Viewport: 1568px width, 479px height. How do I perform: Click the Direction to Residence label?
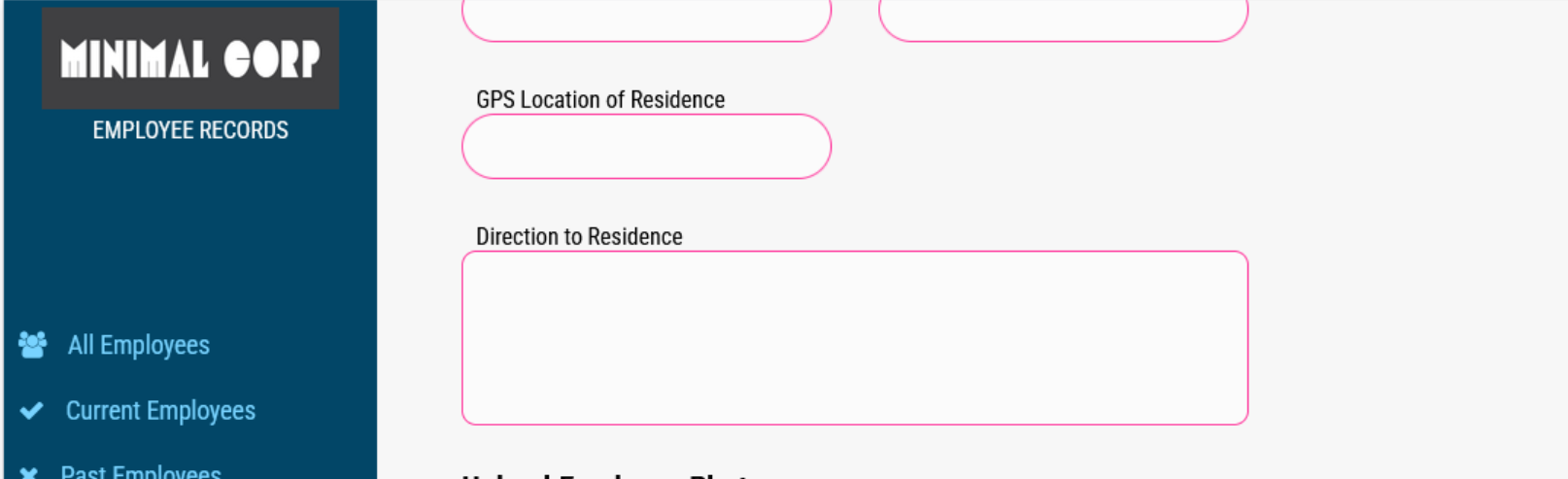[x=579, y=237]
